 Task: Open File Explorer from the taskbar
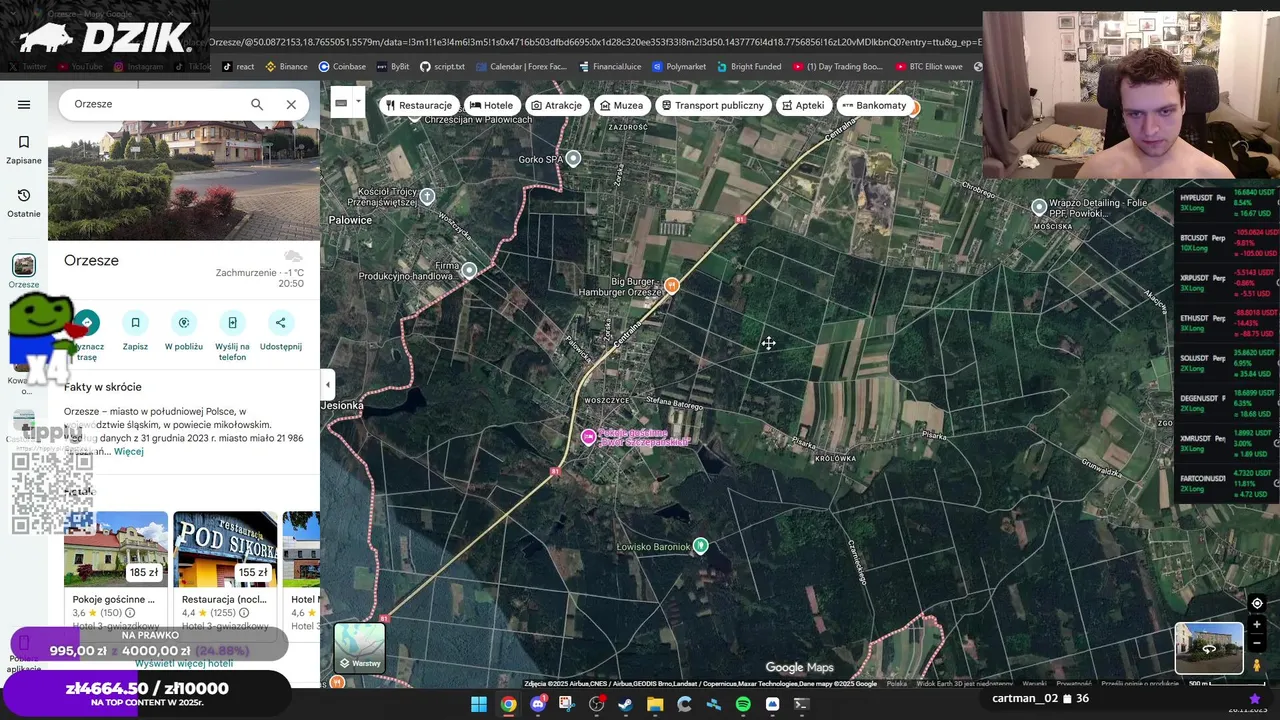(655, 704)
